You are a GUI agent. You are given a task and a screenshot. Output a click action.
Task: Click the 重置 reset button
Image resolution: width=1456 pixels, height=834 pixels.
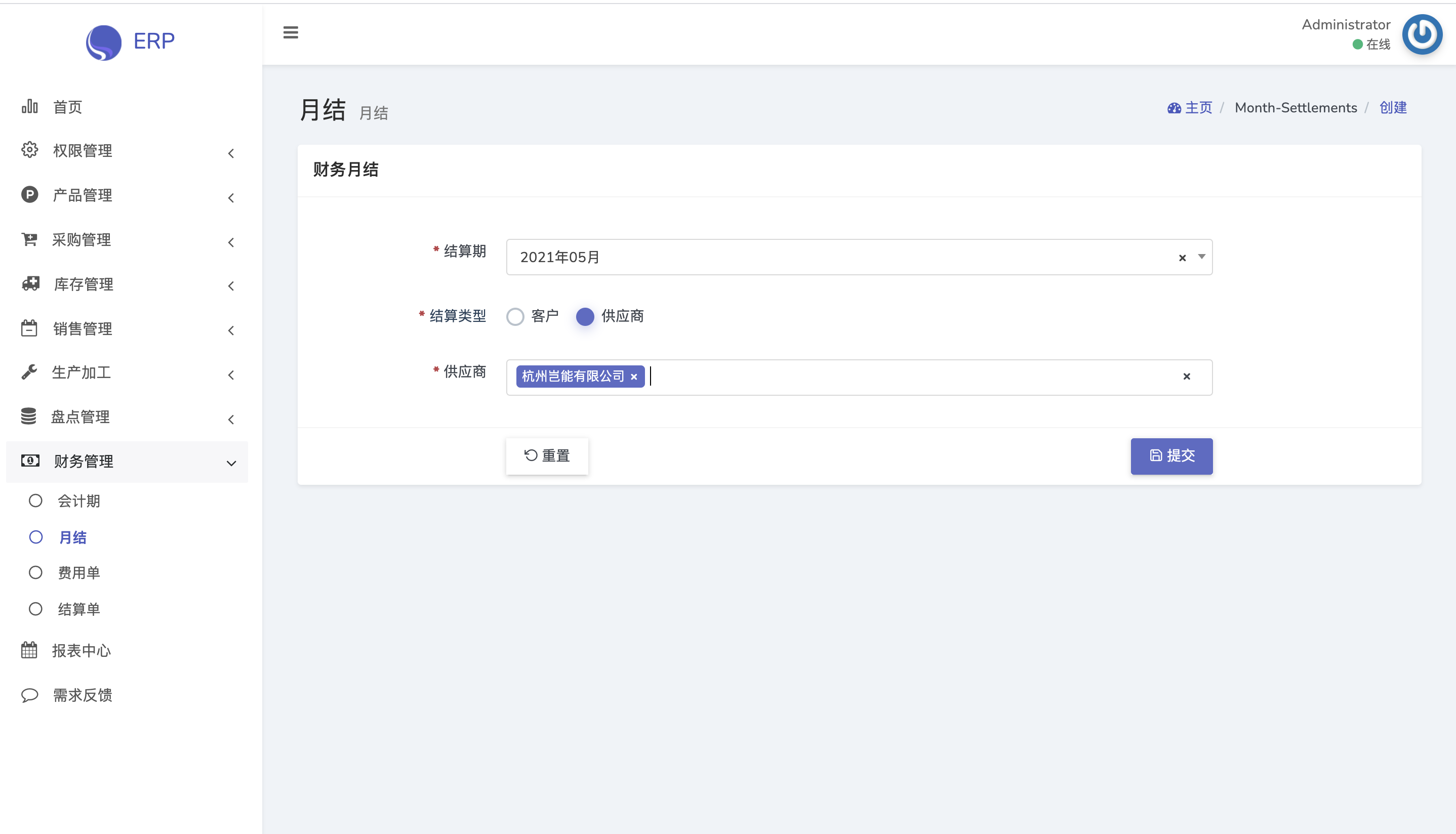(x=547, y=456)
